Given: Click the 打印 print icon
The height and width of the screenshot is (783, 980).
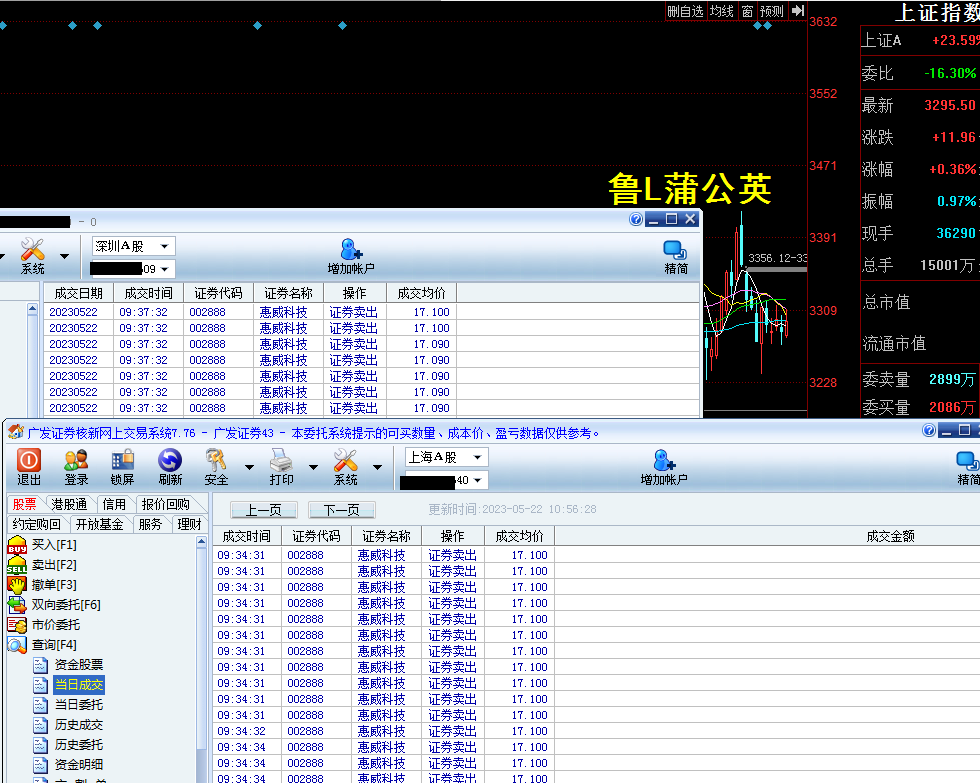Looking at the screenshot, I should pos(281,467).
